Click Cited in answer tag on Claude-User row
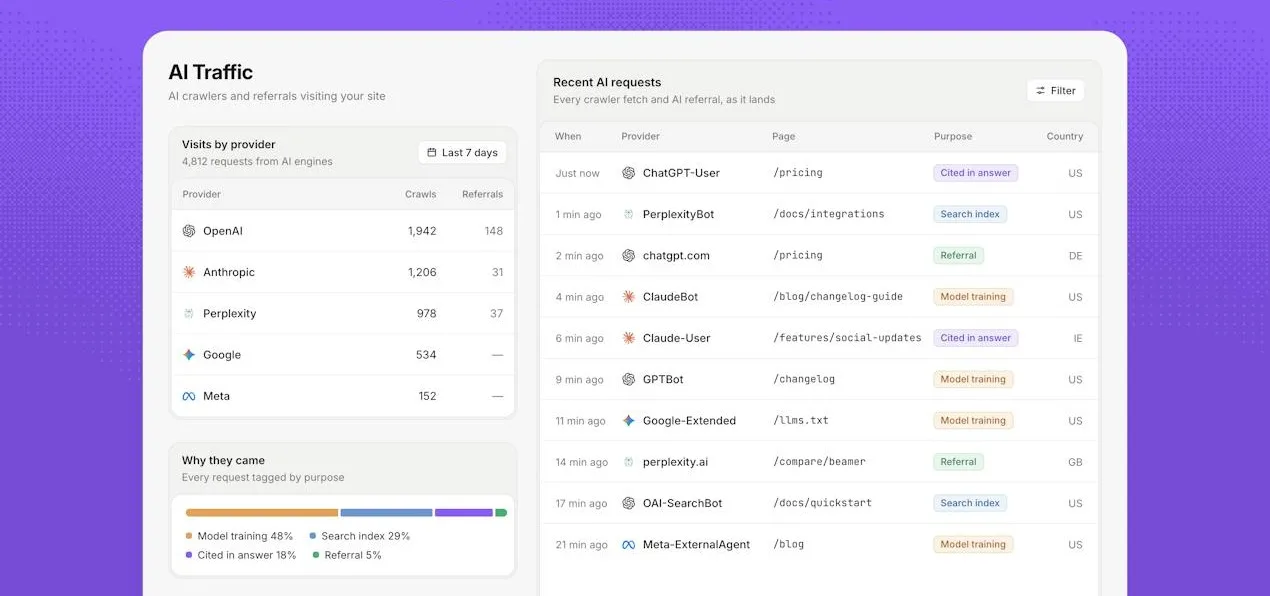This screenshot has height=596, width=1270. 976,338
